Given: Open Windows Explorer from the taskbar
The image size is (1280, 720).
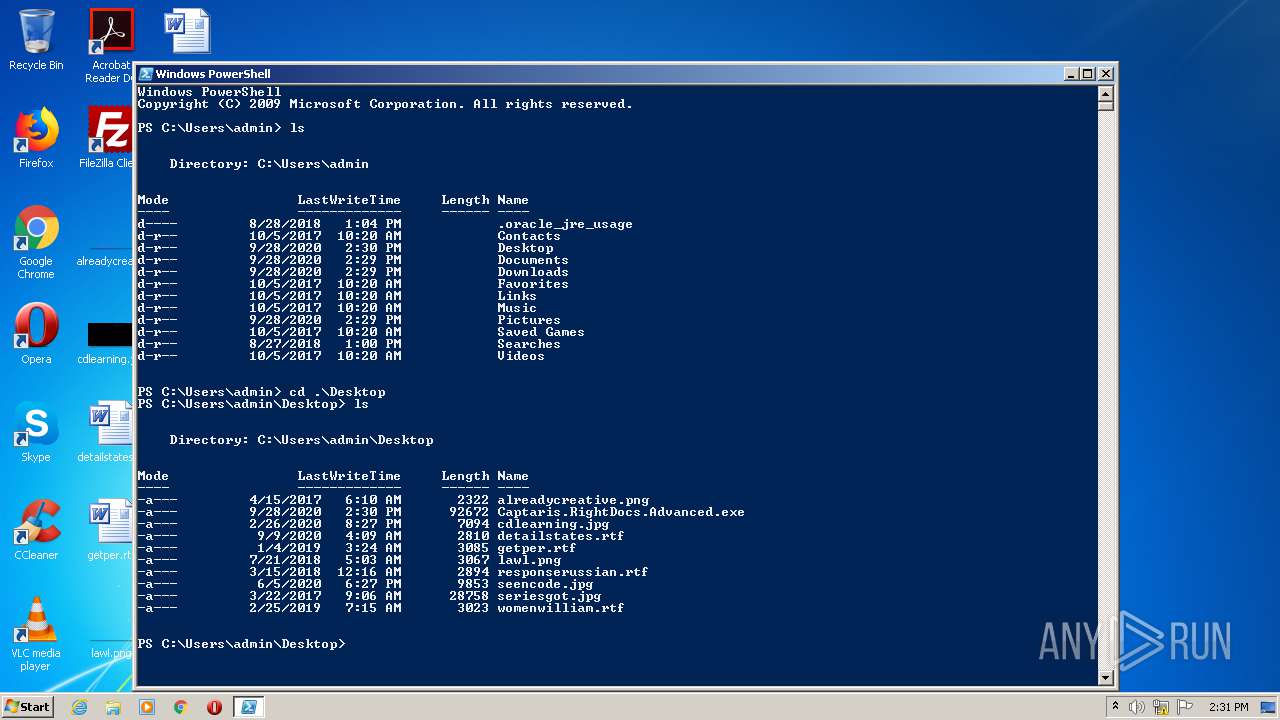Looking at the screenshot, I should [113, 707].
